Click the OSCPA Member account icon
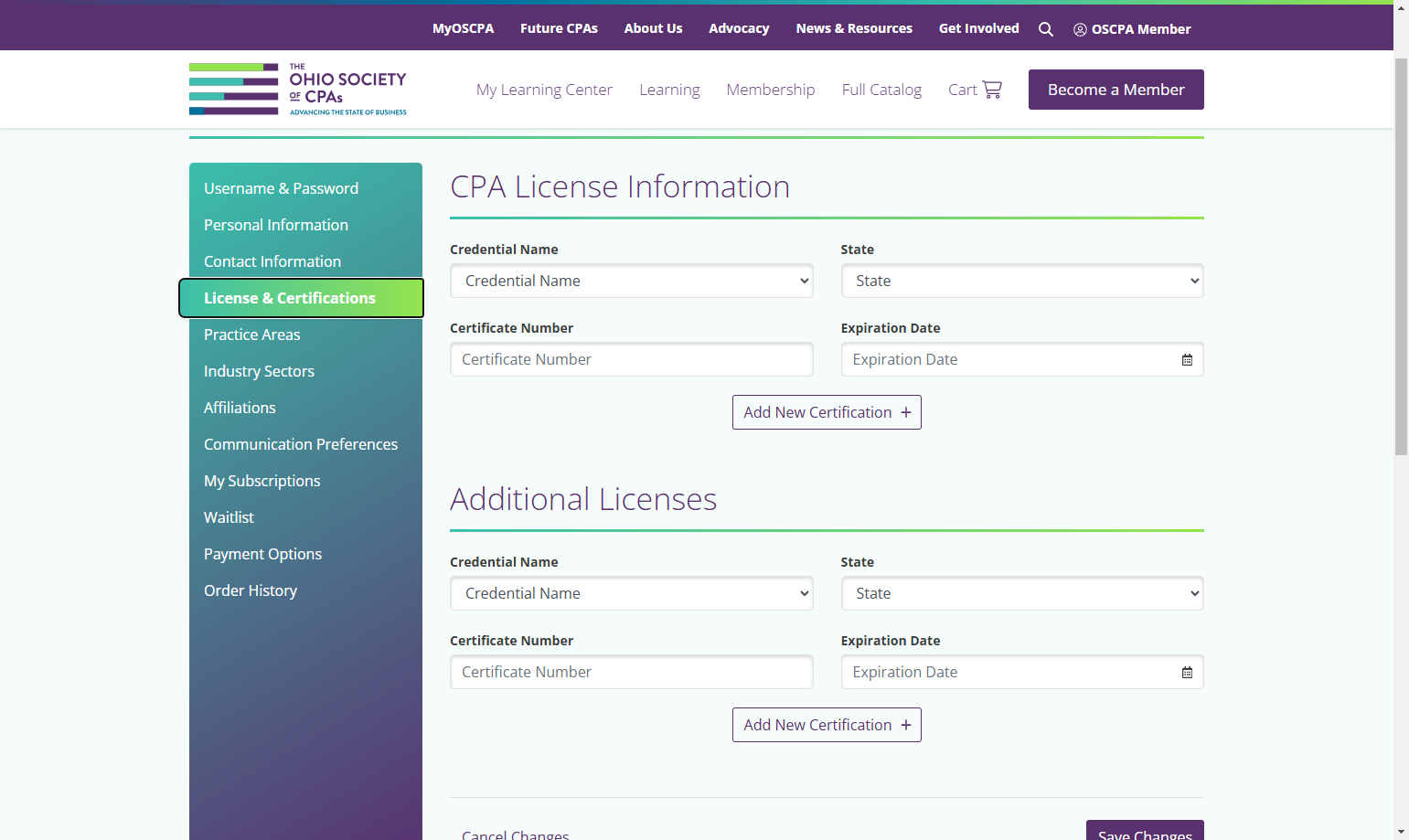 point(1080,29)
